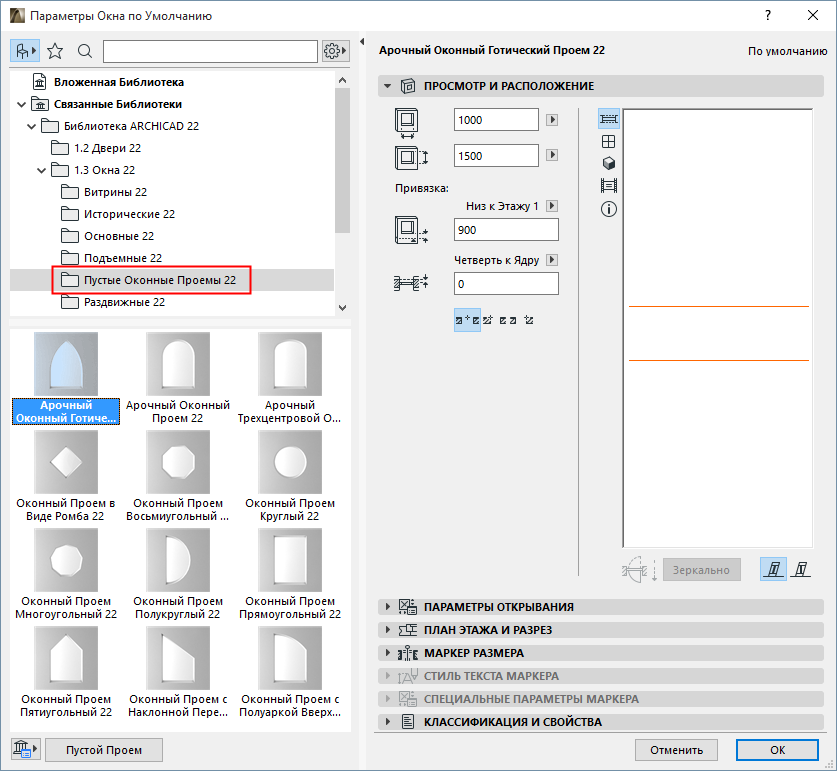
Task: Open the width field arrow popup
Action: pyautogui.click(x=552, y=120)
